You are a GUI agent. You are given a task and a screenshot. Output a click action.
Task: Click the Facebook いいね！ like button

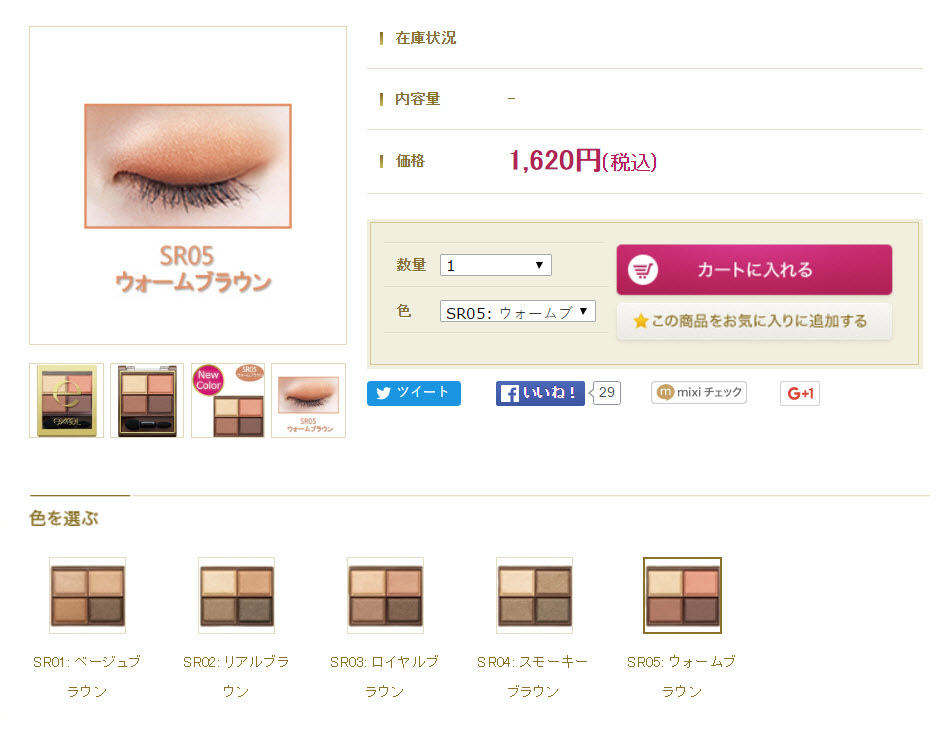(x=540, y=393)
